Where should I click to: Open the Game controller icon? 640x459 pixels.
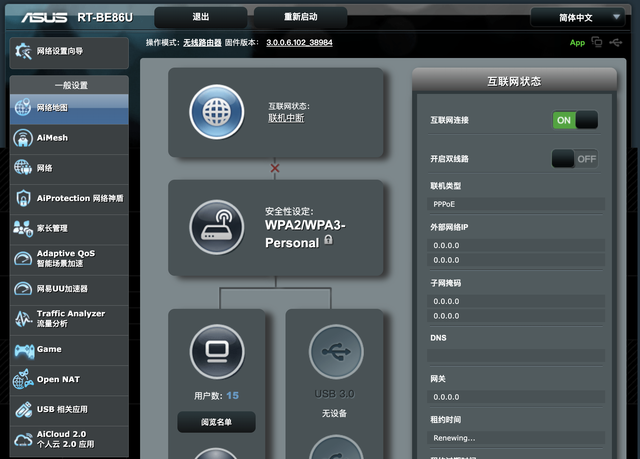(x=24, y=350)
